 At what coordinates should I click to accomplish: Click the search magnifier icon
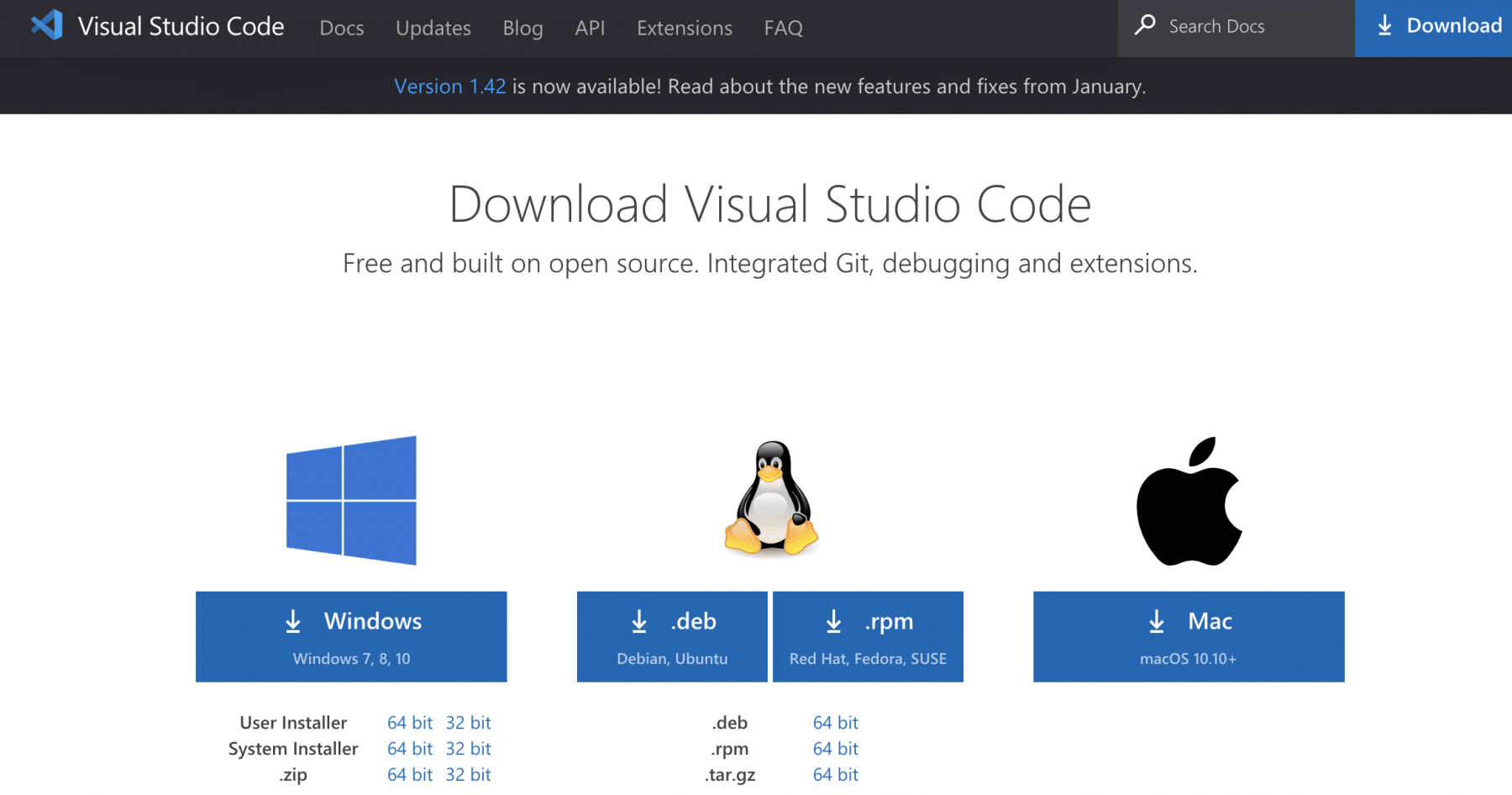[x=1145, y=26]
